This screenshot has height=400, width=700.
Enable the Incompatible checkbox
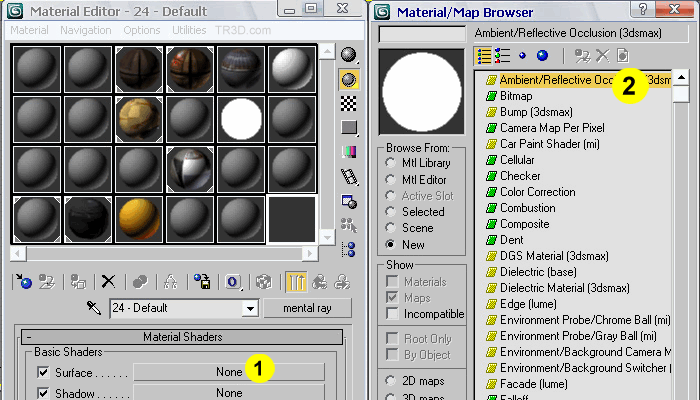click(390, 314)
